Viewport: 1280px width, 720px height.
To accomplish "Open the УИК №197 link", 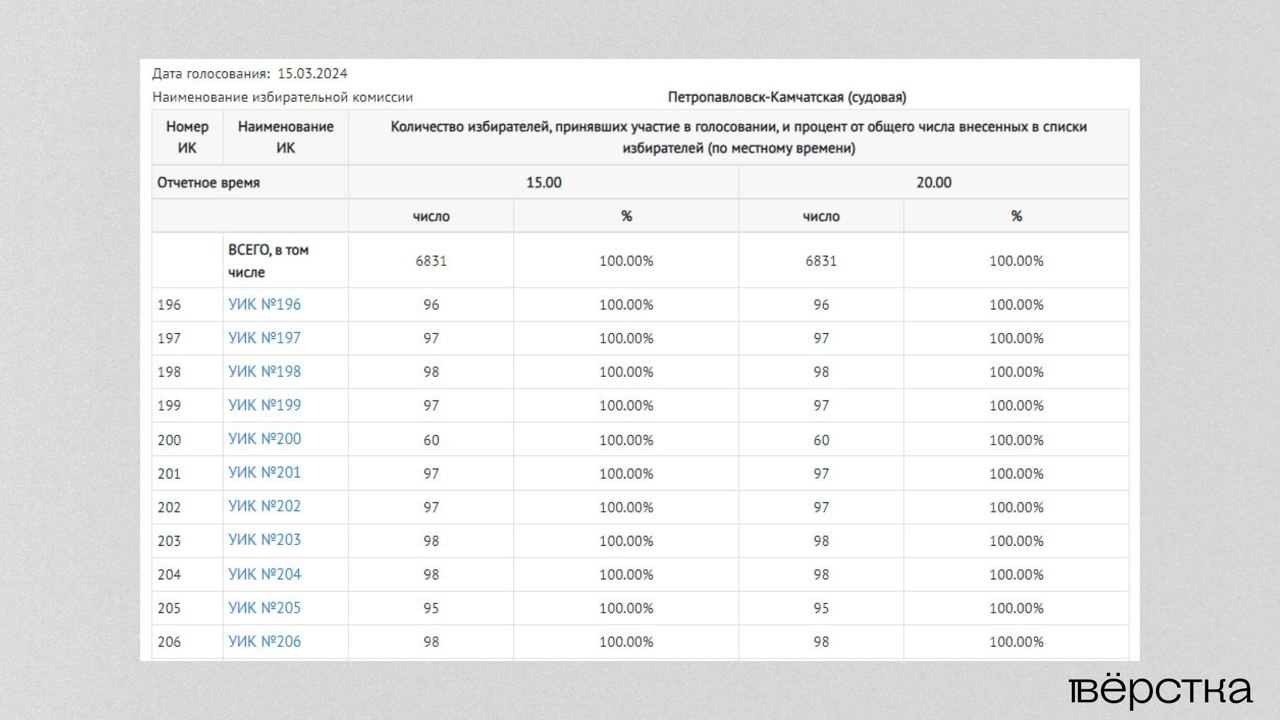I will point(264,338).
